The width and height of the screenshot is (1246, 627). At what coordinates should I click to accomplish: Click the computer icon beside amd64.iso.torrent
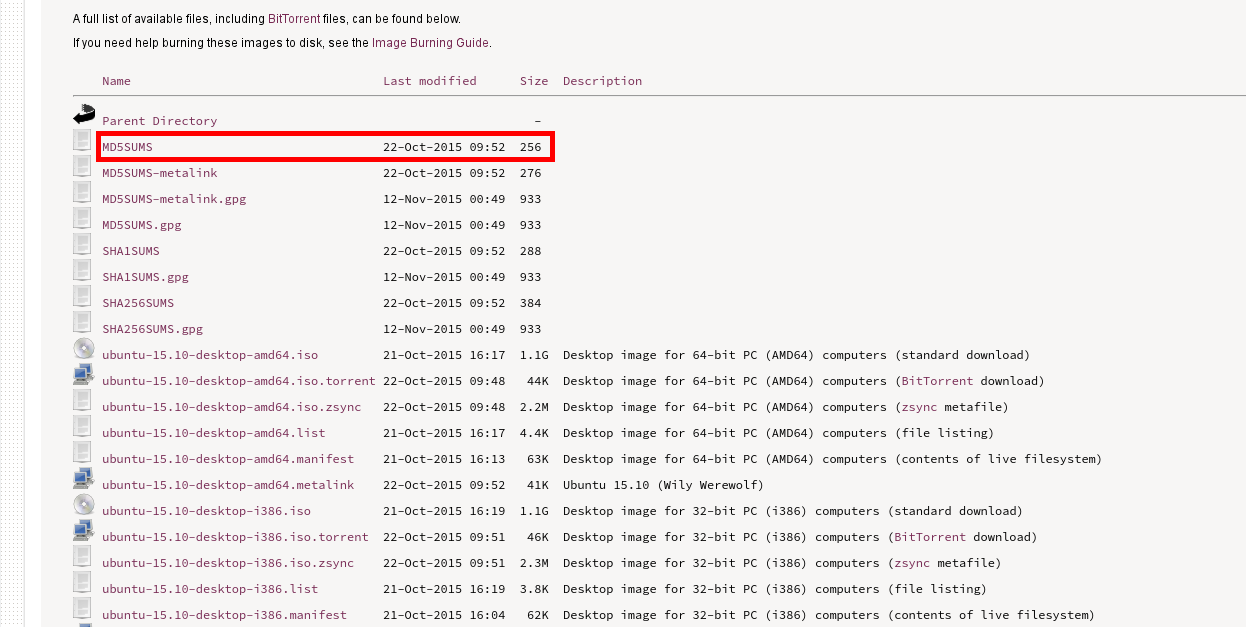83,376
